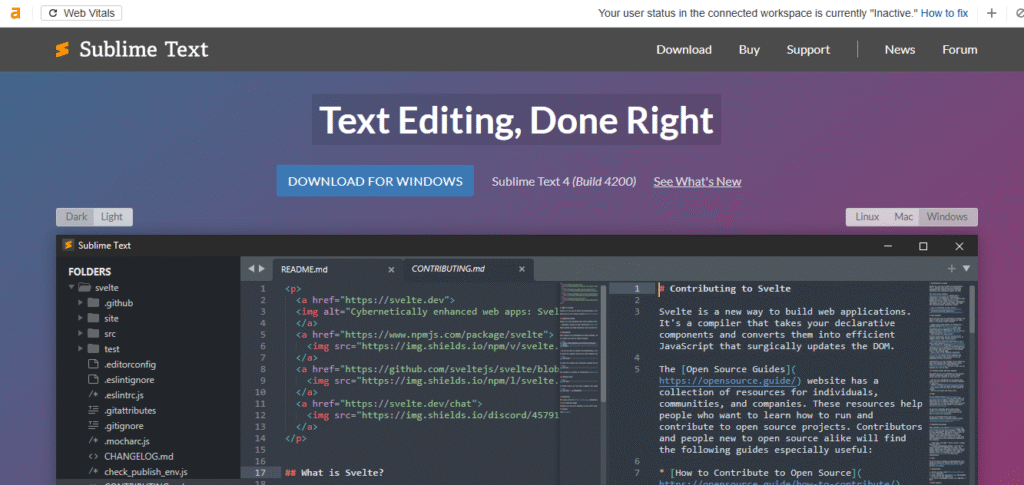This screenshot has width=1024, height=485.
Task: Click DOWNLOAD FOR WINDOWS button
Action: (x=376, y=181)
